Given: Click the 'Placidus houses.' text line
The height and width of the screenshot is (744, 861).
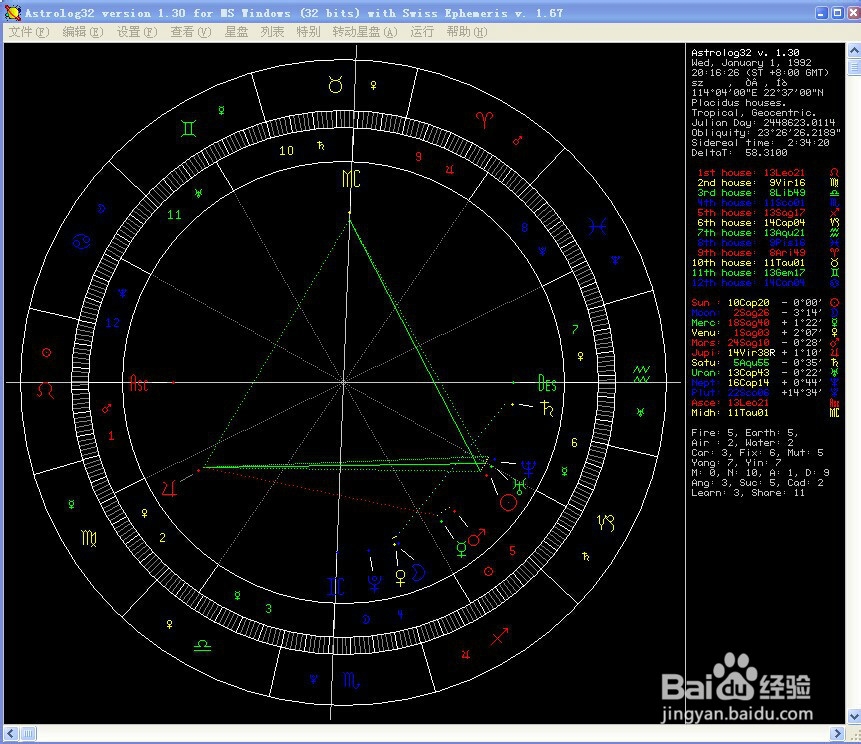Looking at the screenshot, I should click(738, 103).
